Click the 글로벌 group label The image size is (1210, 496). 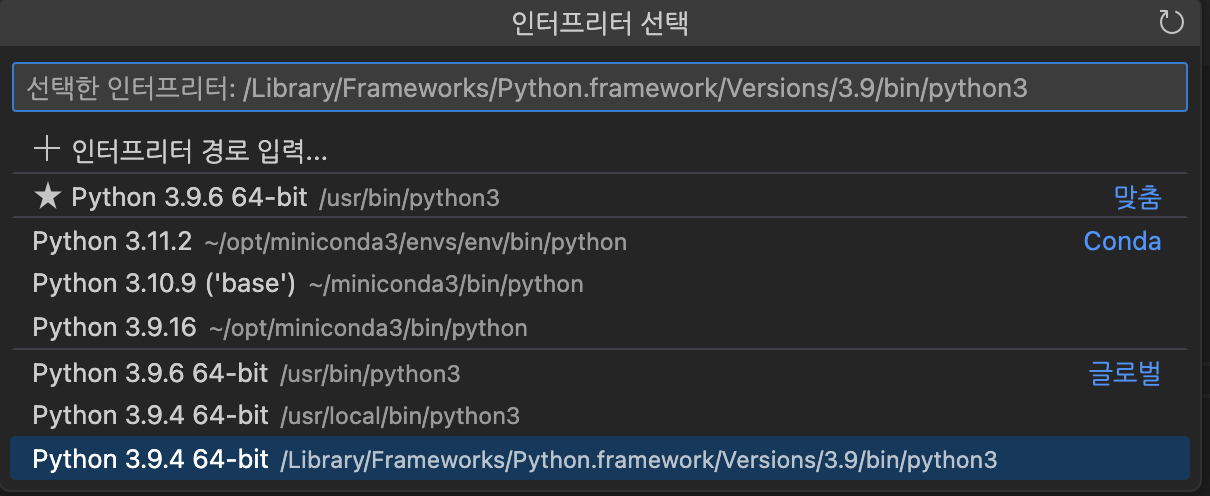click(1124, 374)
